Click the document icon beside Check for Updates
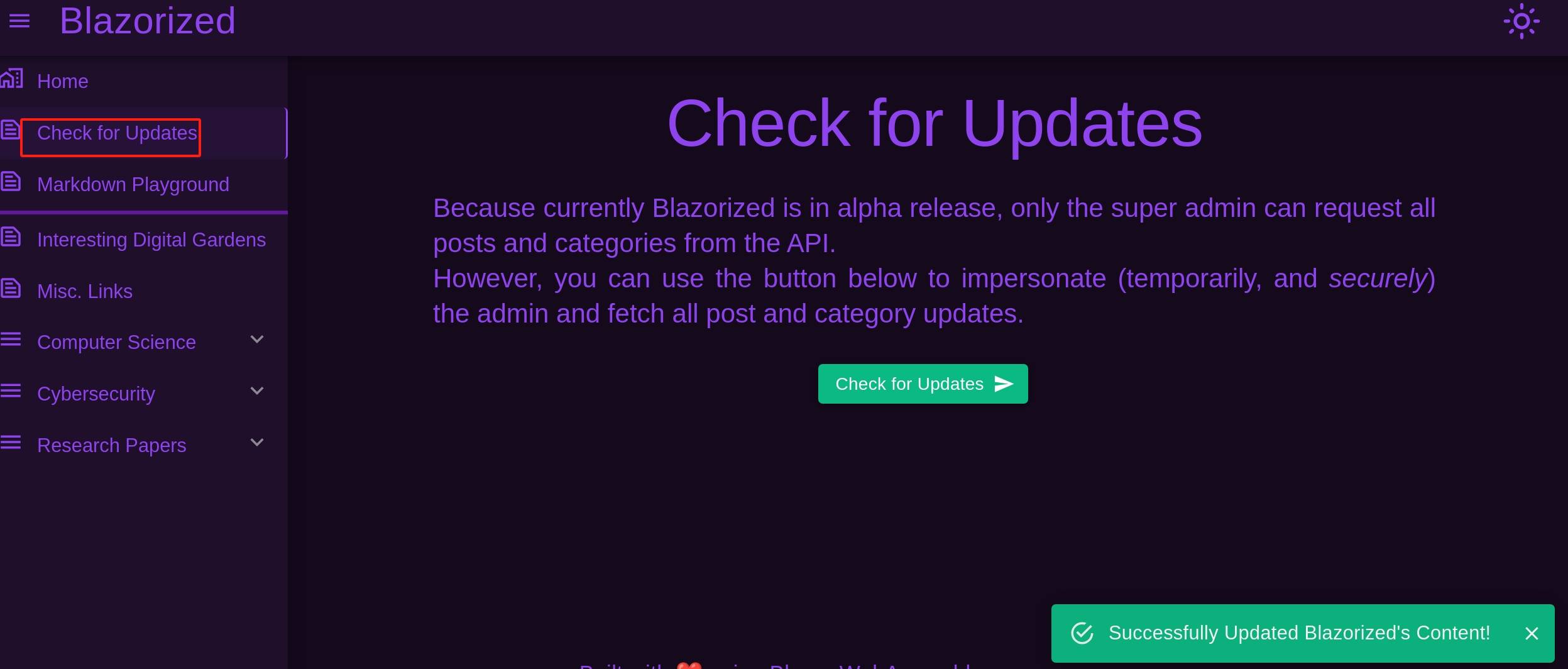 (x=10, y=130)
